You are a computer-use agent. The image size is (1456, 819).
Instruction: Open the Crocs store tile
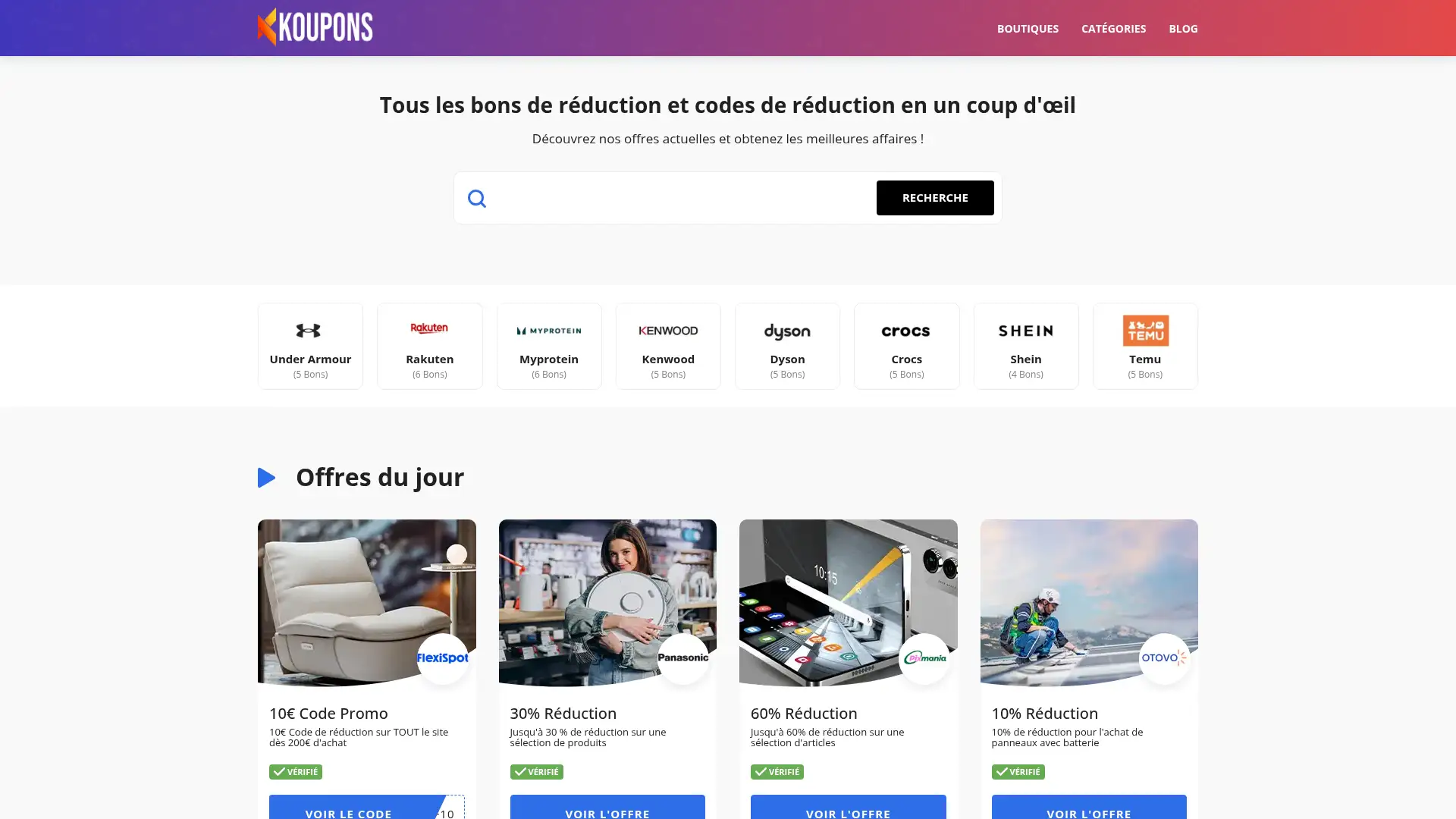coord(906,346)
